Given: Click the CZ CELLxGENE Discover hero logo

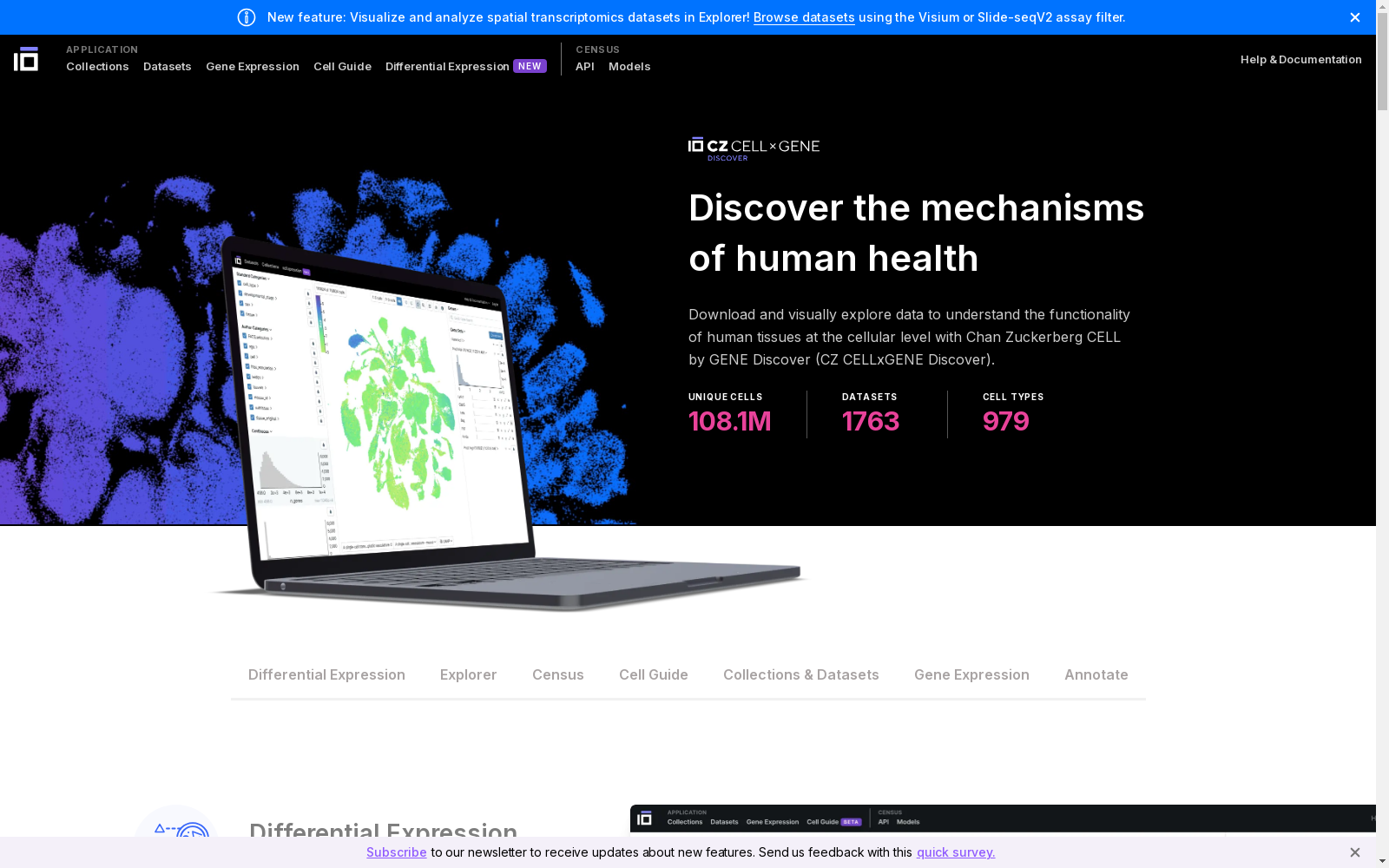Looking at the screenshot, I should 754,148.
